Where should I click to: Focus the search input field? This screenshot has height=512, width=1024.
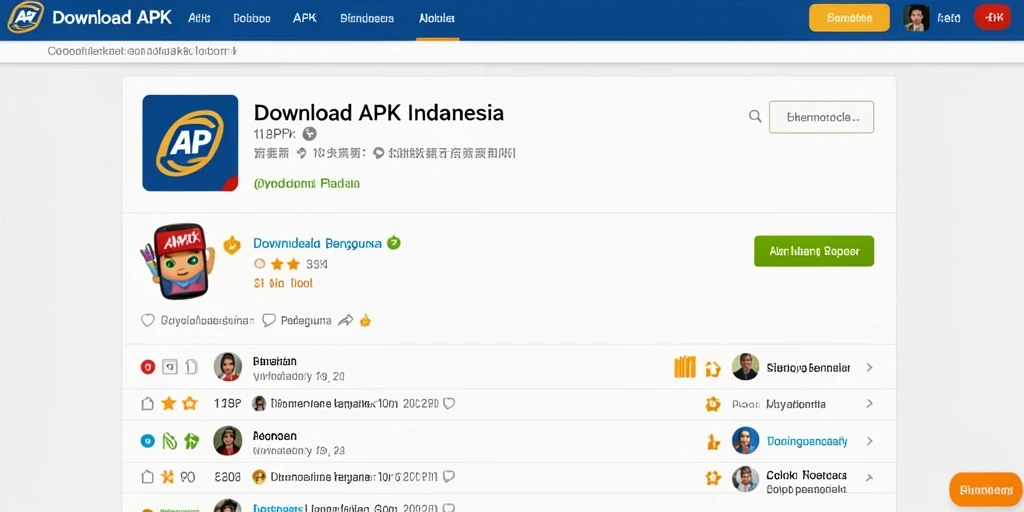(x=822, y=117)
